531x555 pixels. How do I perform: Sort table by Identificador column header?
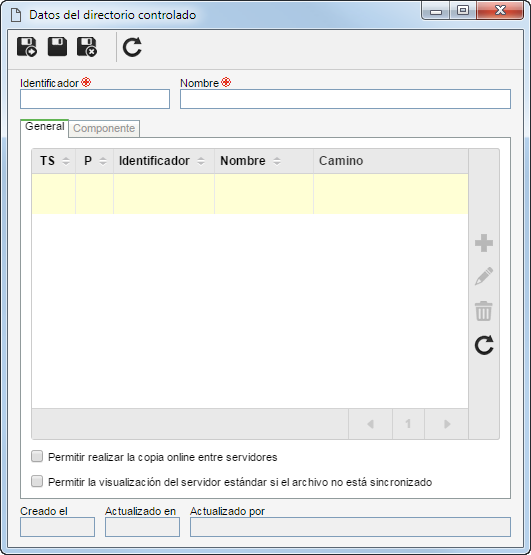point(164,161)
